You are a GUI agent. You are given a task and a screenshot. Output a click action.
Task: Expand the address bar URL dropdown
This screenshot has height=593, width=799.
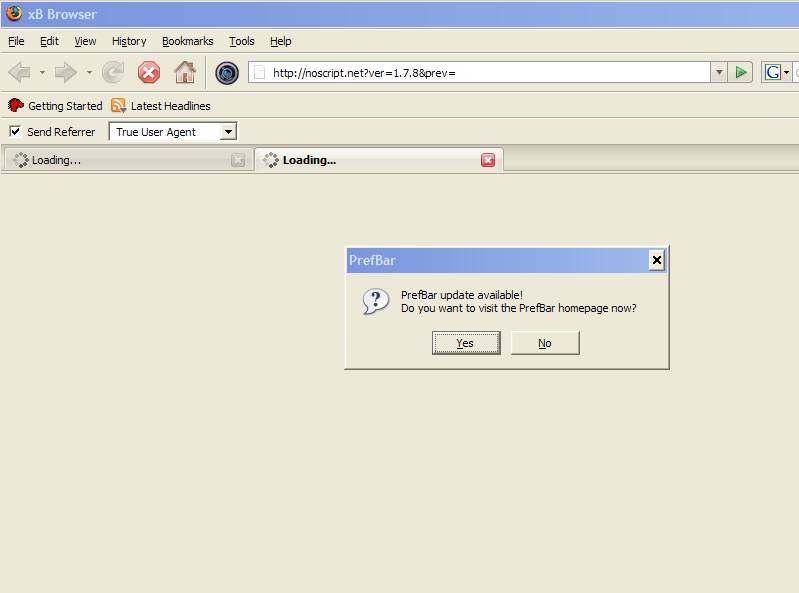pos(718,73)
